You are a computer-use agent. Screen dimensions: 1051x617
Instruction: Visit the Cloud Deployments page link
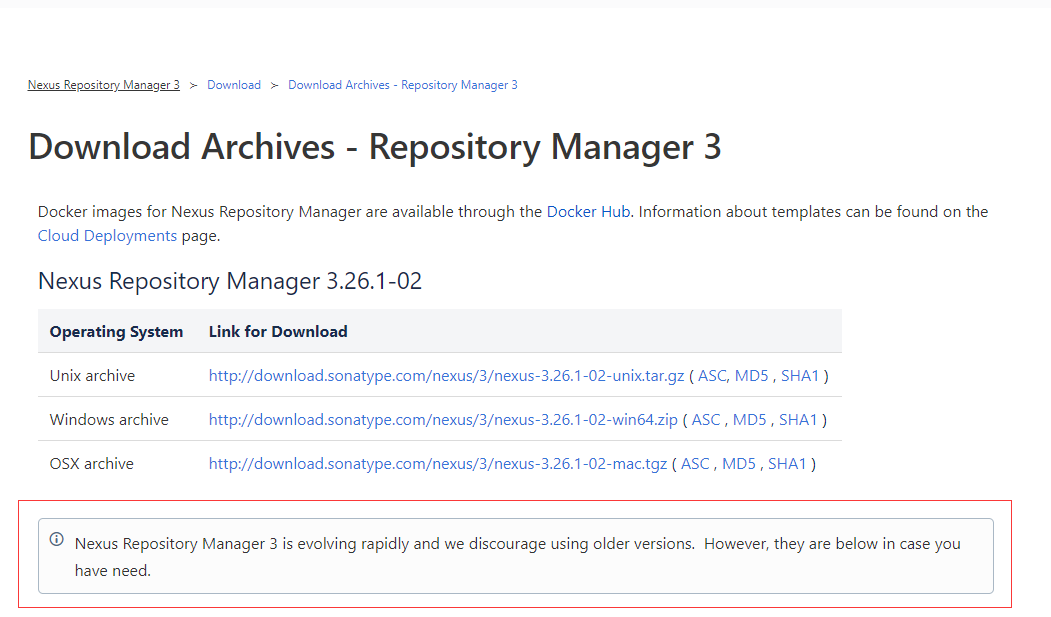pos(107,236)
